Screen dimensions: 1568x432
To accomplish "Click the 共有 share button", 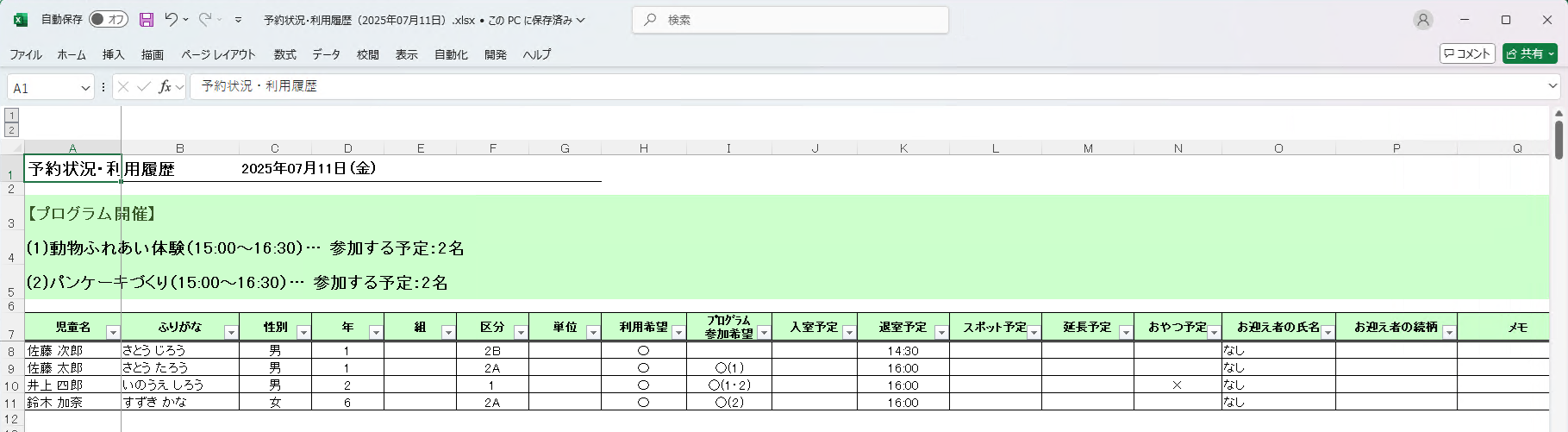I will coord(1530,53).
